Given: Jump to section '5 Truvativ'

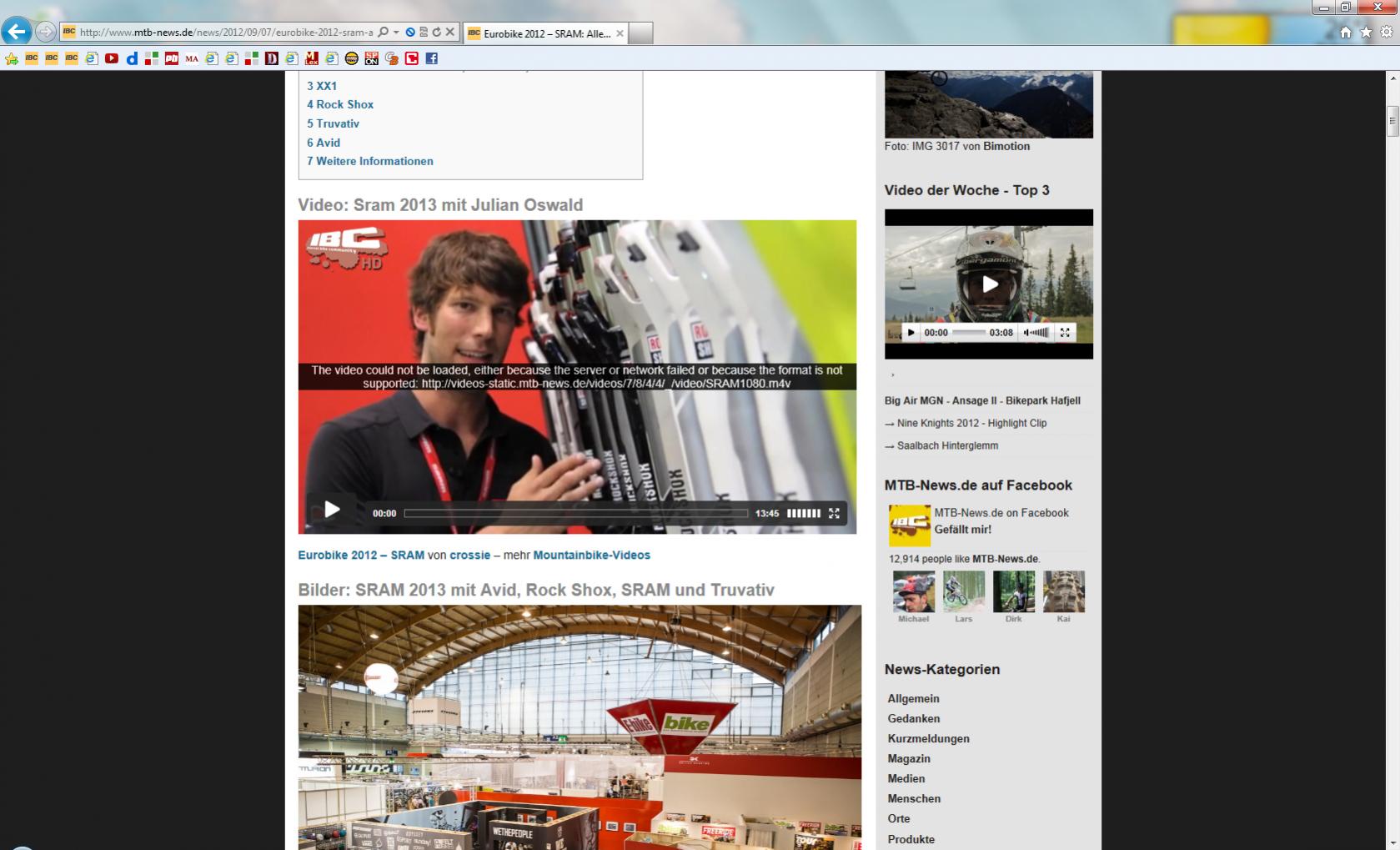Looking at the screenshot, I should tap(333, 123).
